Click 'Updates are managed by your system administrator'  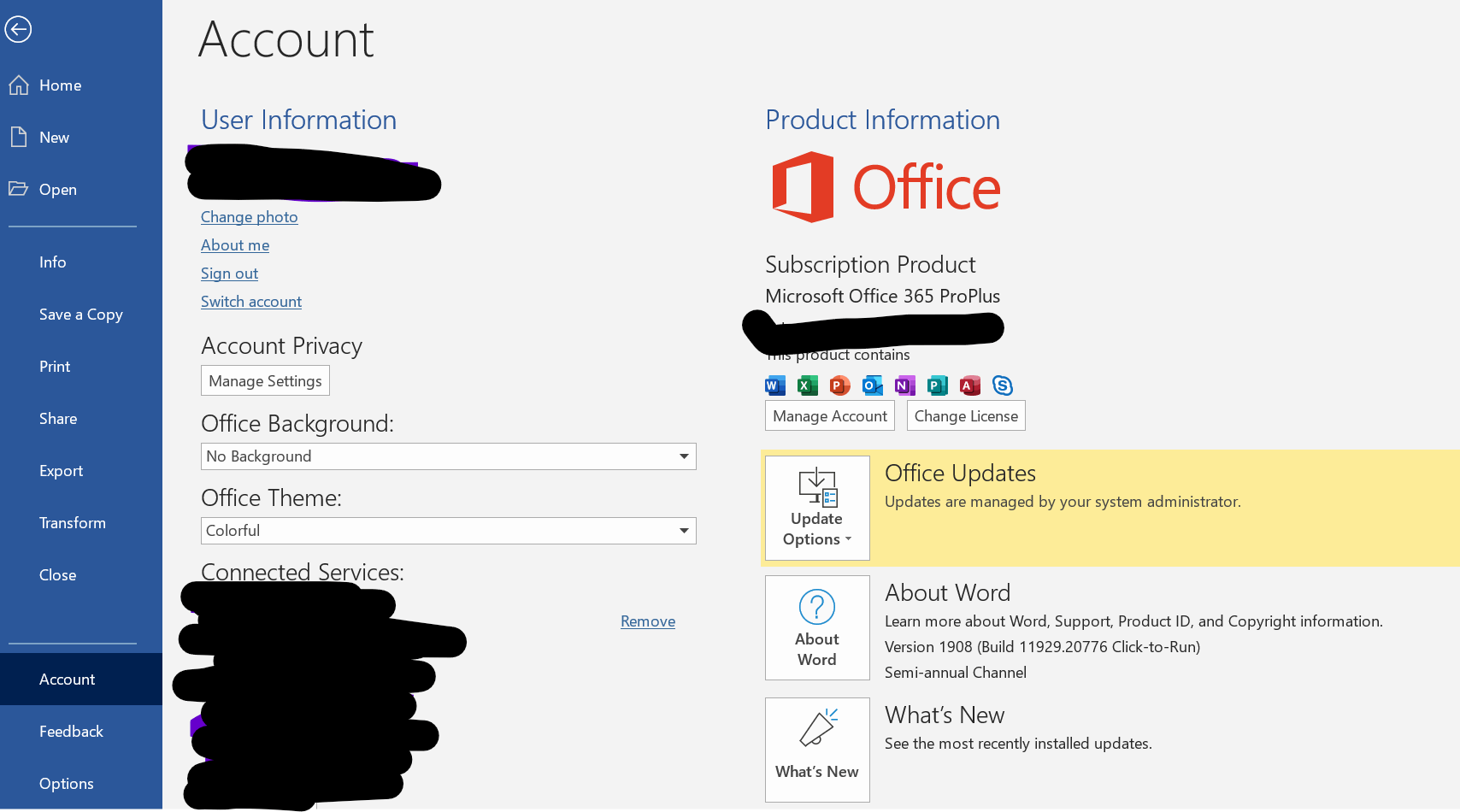[1063, 502]
